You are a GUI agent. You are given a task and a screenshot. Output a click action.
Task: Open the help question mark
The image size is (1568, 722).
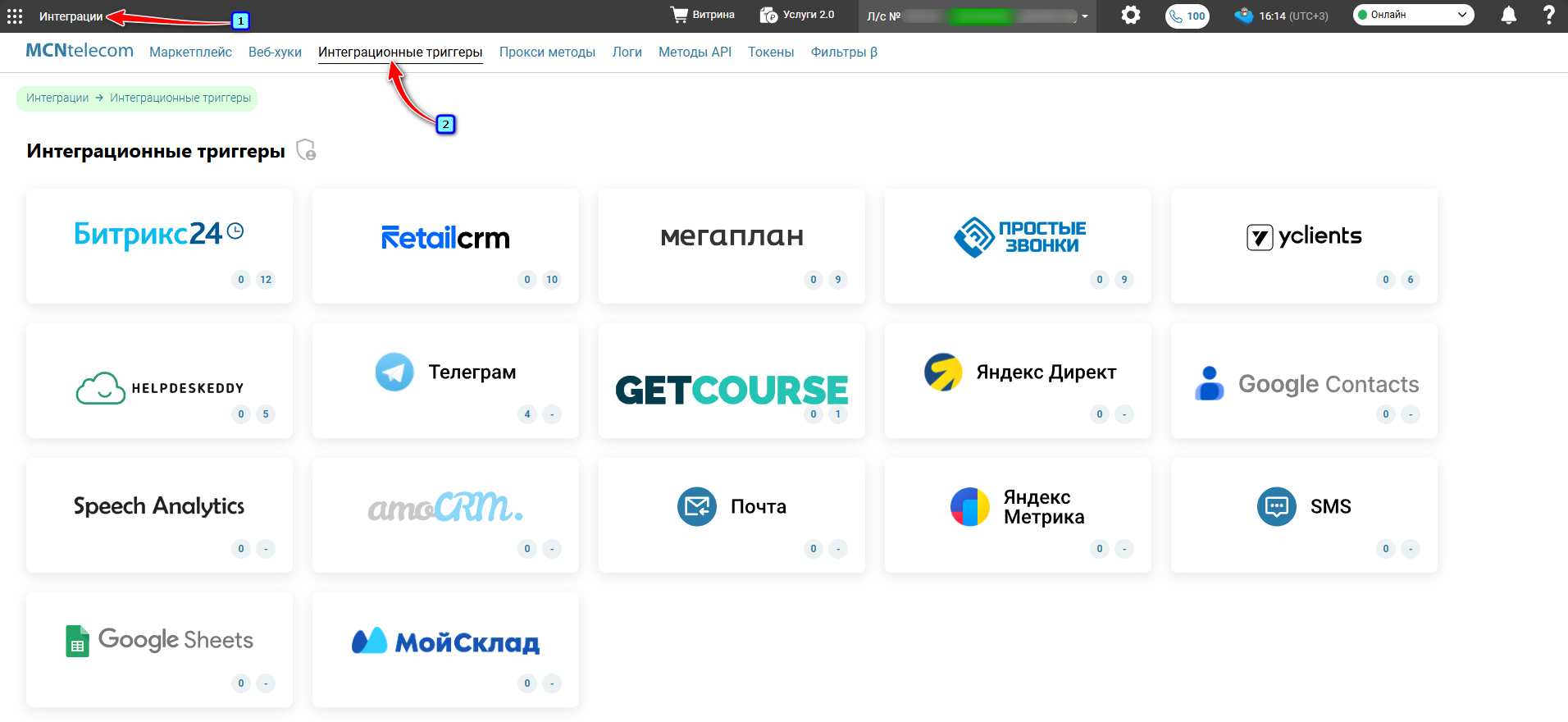tap(1548, 15)
